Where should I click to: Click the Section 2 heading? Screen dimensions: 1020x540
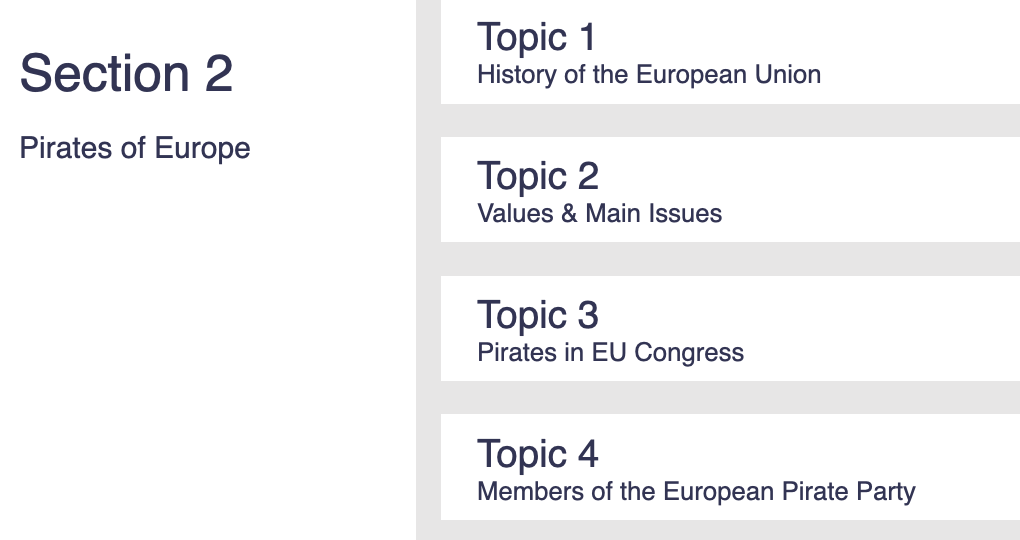(x=126, y=73)
